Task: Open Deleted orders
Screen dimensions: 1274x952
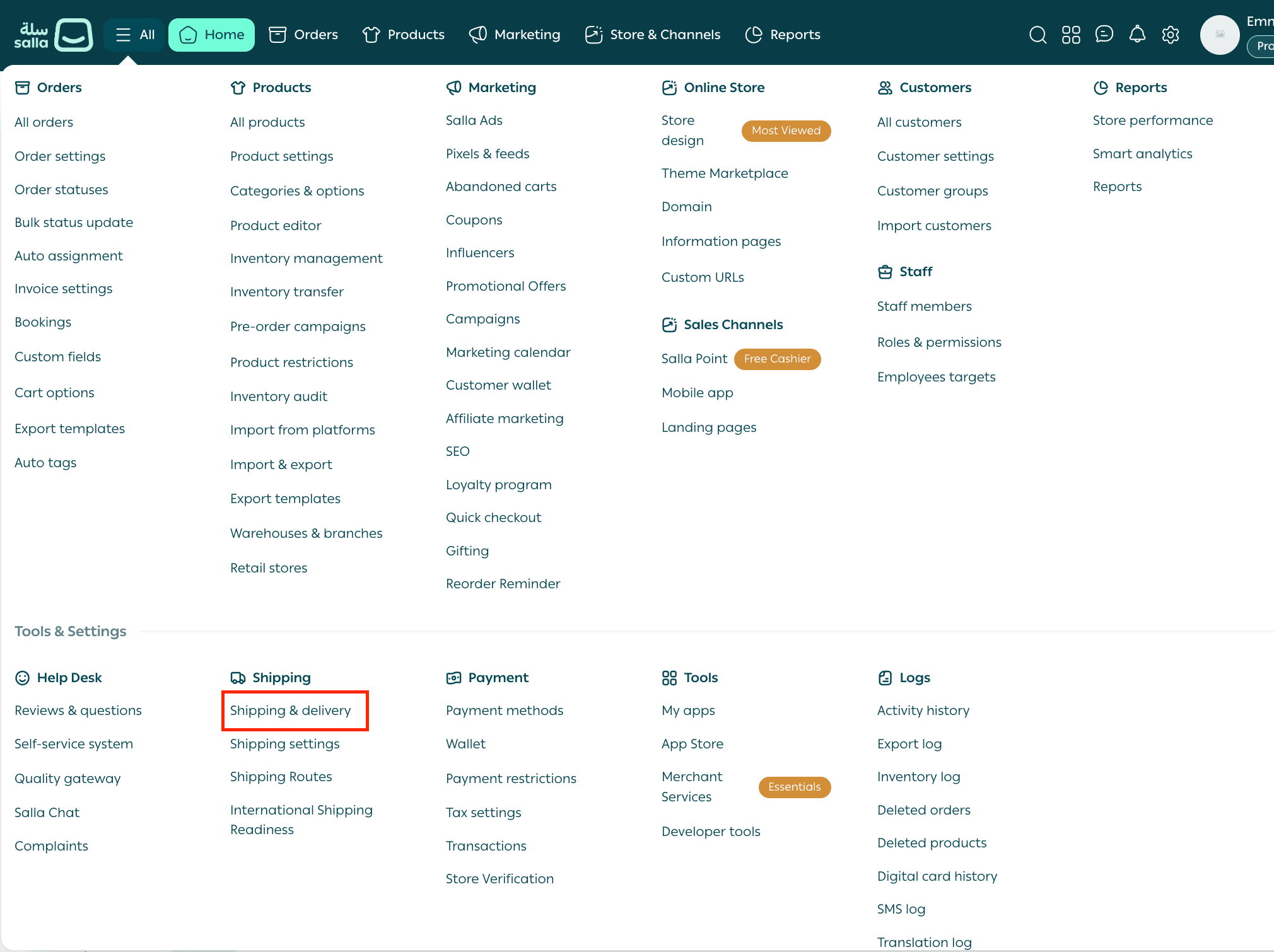Action: [x=923, y=810]
